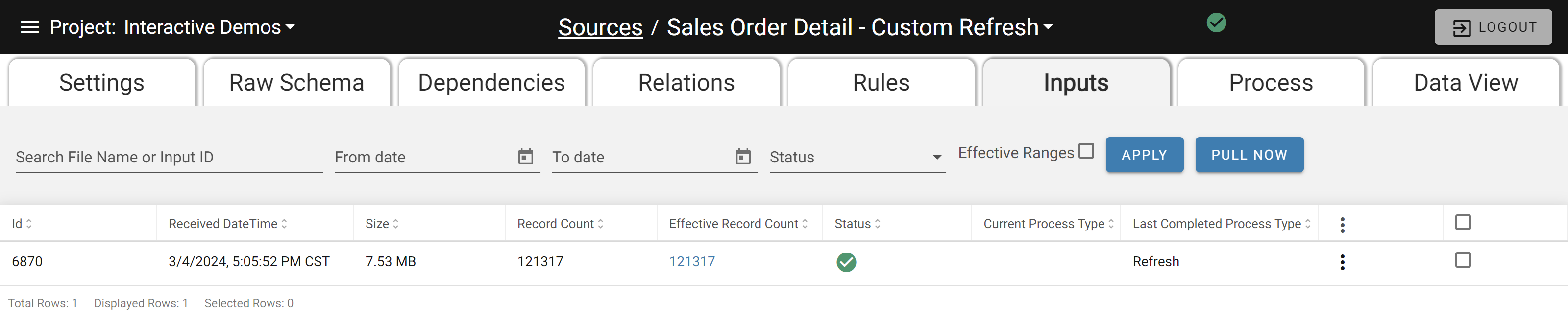The height and width of the screenshot is (322, 1568).
Task: Toggle the select-all rows checkbox
Action: 1463,222
